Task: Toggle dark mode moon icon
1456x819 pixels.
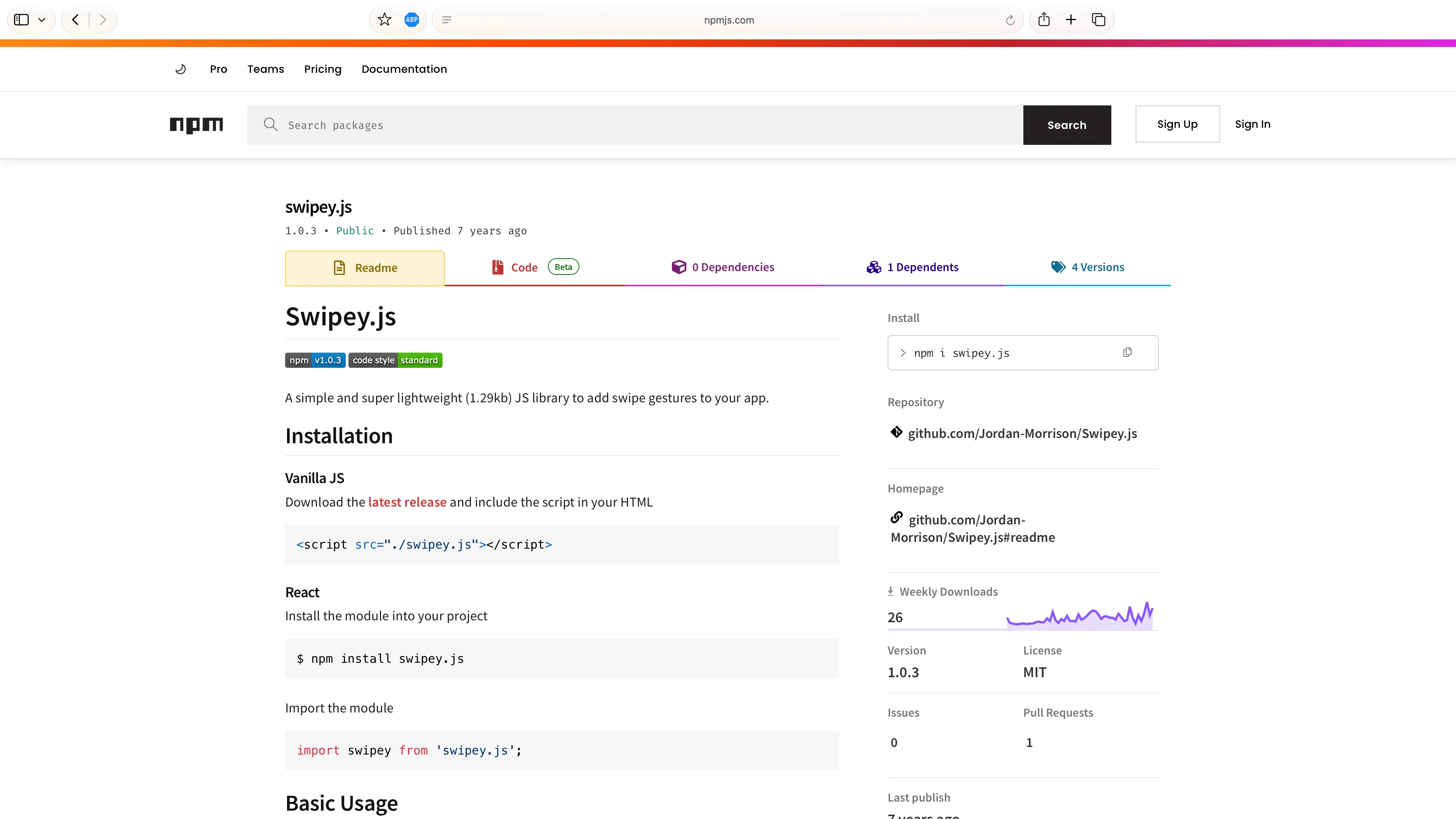Action: point(181,69)
